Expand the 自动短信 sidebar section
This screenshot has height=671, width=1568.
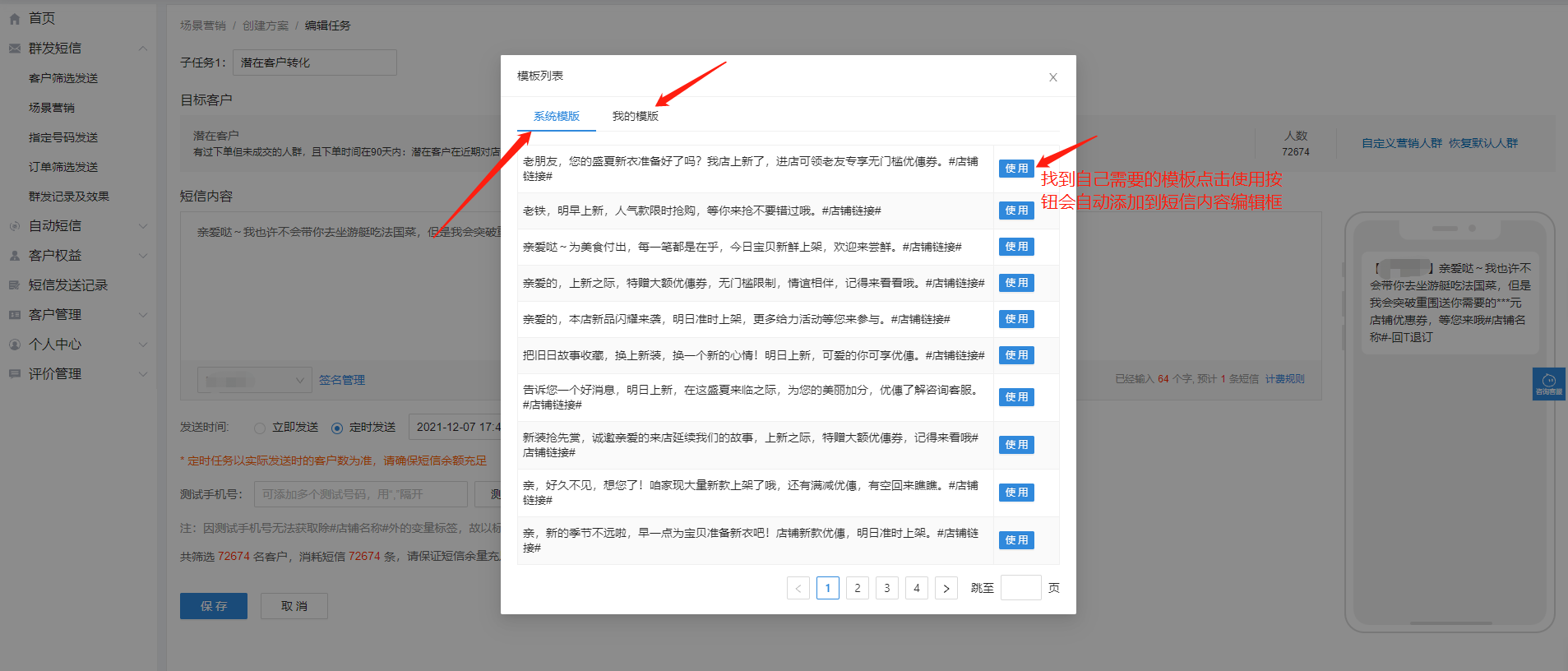tap(143, 226)
